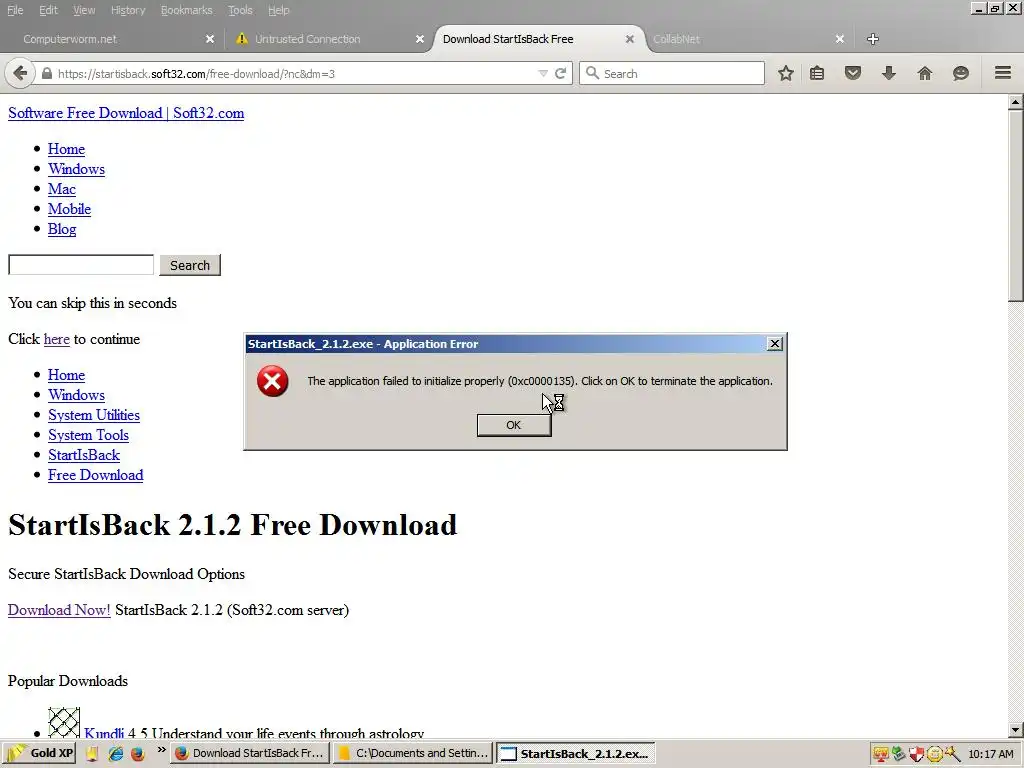Open a new tab with plus icon
This screenshot has height=768, width=1024.
872,39
